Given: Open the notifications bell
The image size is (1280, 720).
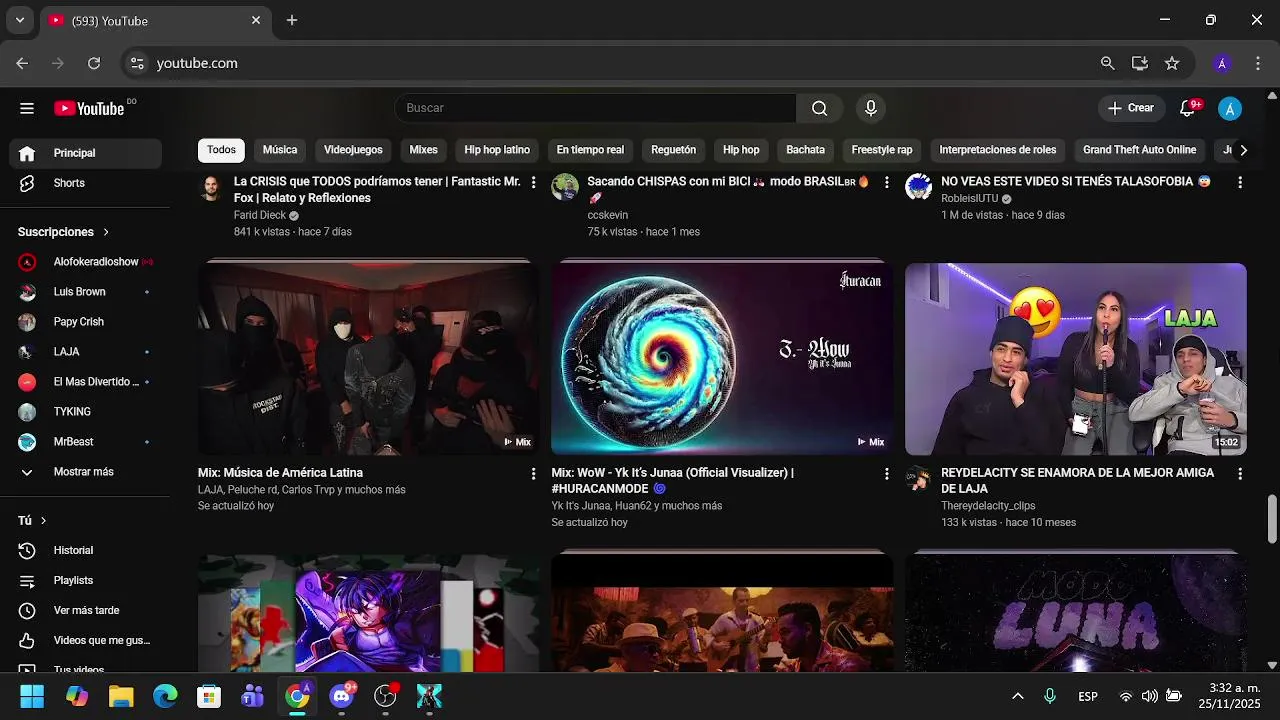Looking at the screenshot, I should click(1188, 108).
